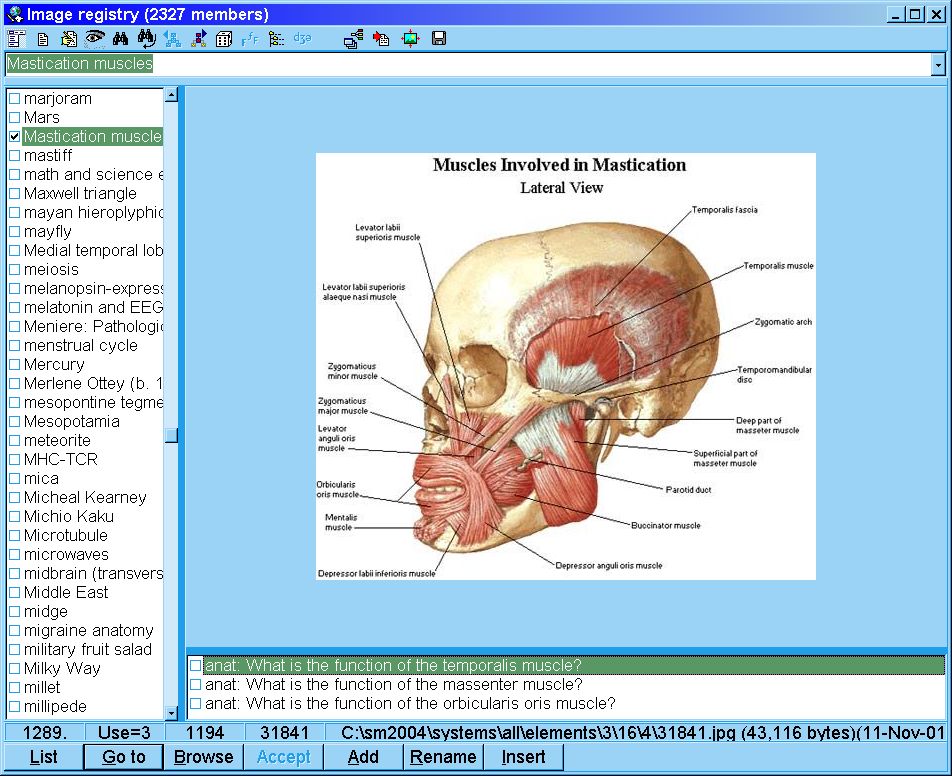Check the checkbox next to mastiff
Screen dimensions: 952x776
tap(14, 155)
